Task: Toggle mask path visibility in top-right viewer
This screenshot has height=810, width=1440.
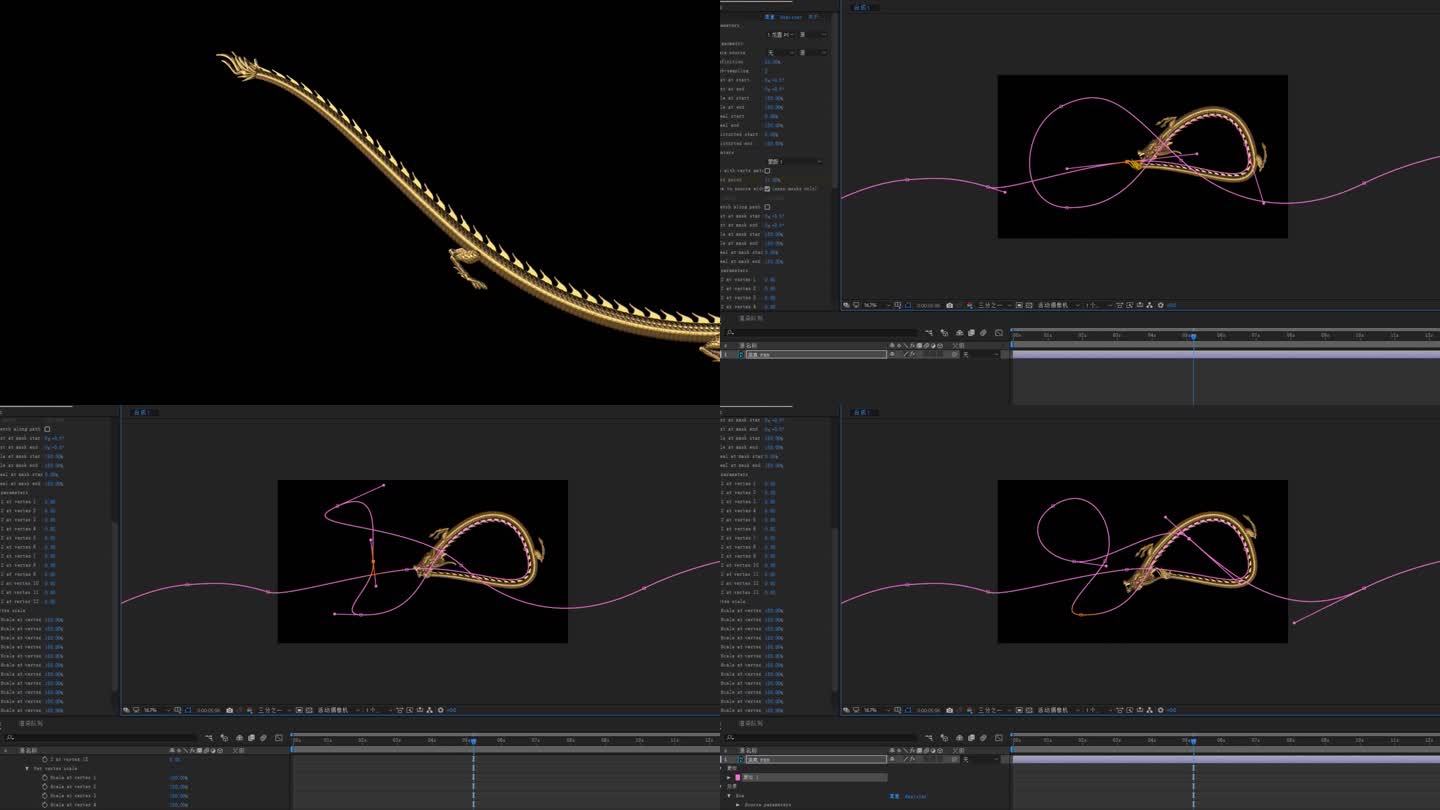Action: [908, 305]
